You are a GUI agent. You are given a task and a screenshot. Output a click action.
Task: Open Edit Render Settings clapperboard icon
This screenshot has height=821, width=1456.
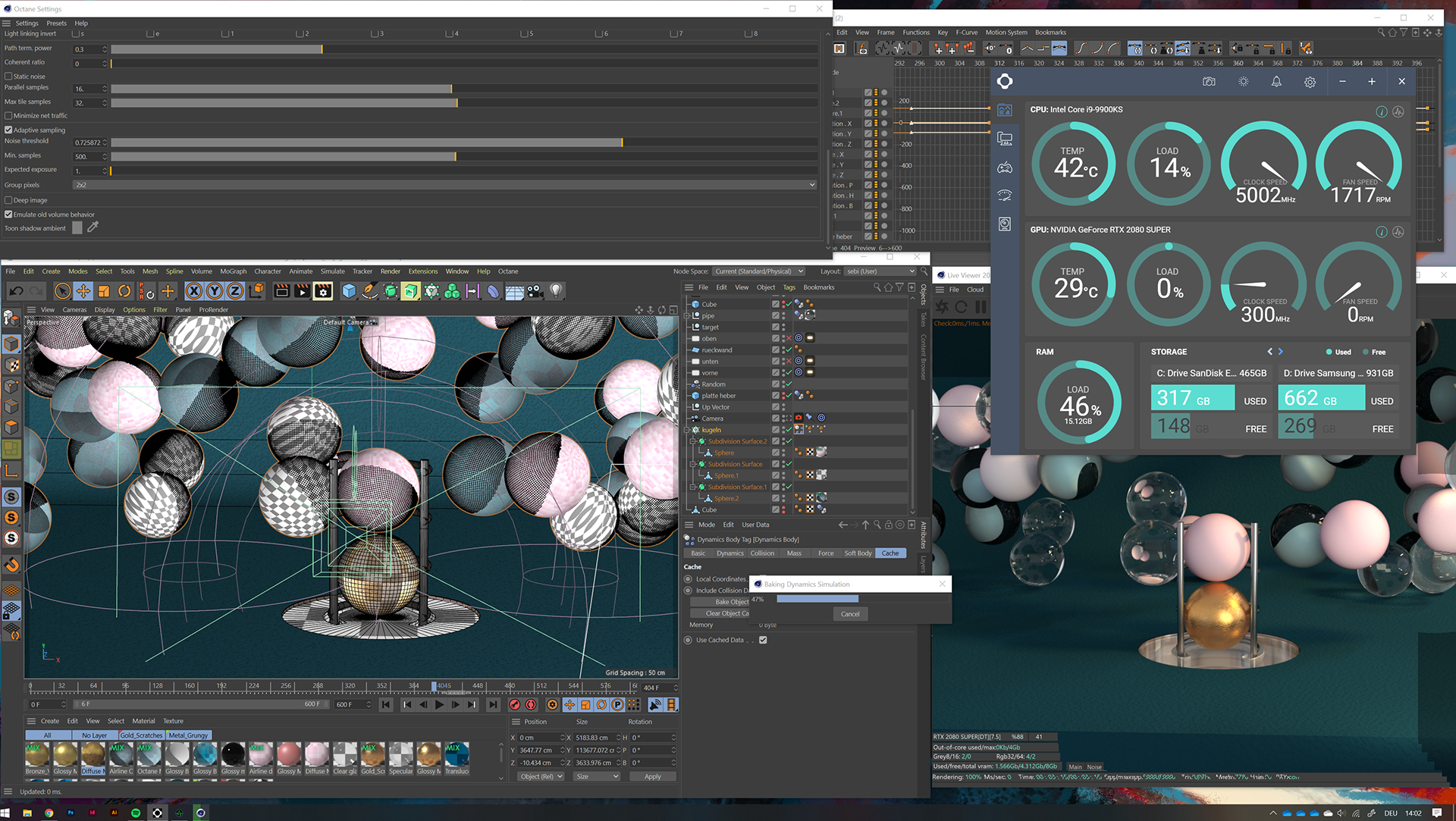[x=323, y=291]
